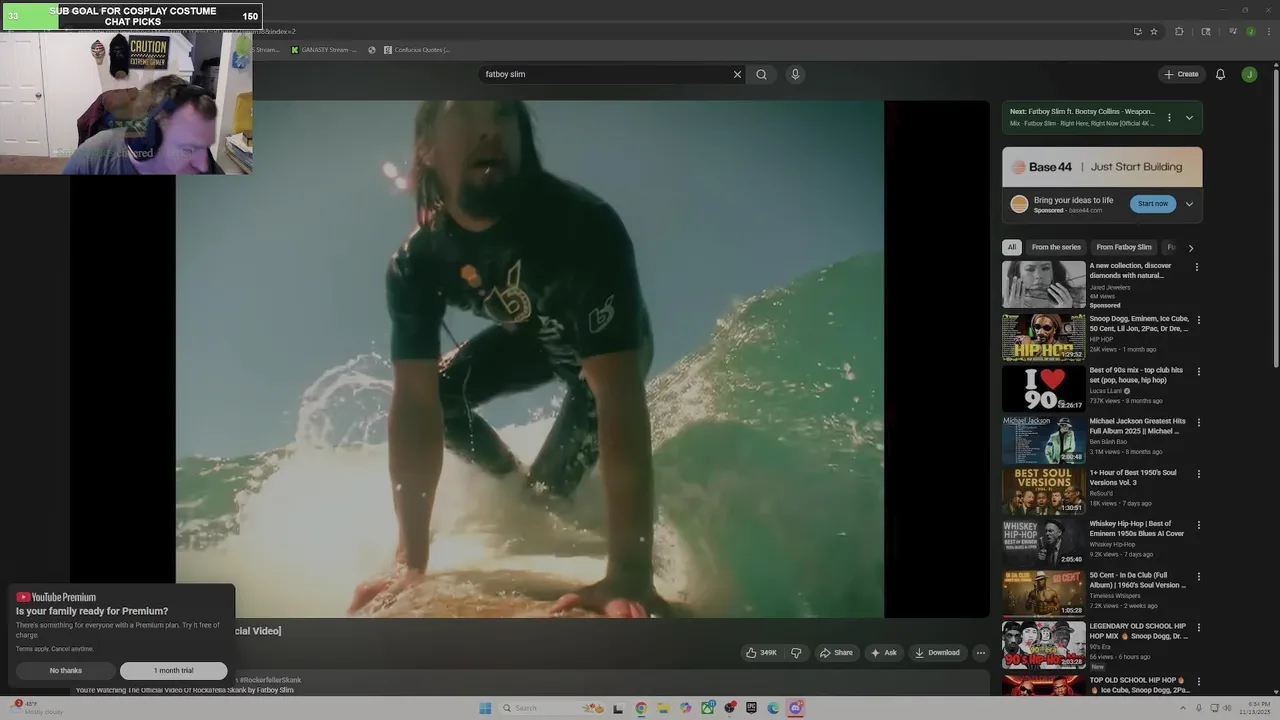This screenshot has width=1280, height=720.
Task: Bookmark this page with the star icon
Action: pyautogui.click(x=1154, y=31)
